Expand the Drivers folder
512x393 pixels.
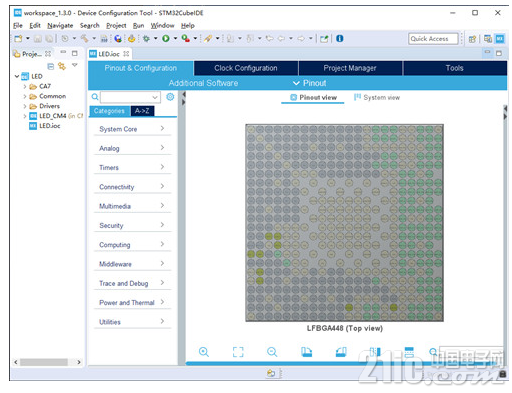(25, 106)
